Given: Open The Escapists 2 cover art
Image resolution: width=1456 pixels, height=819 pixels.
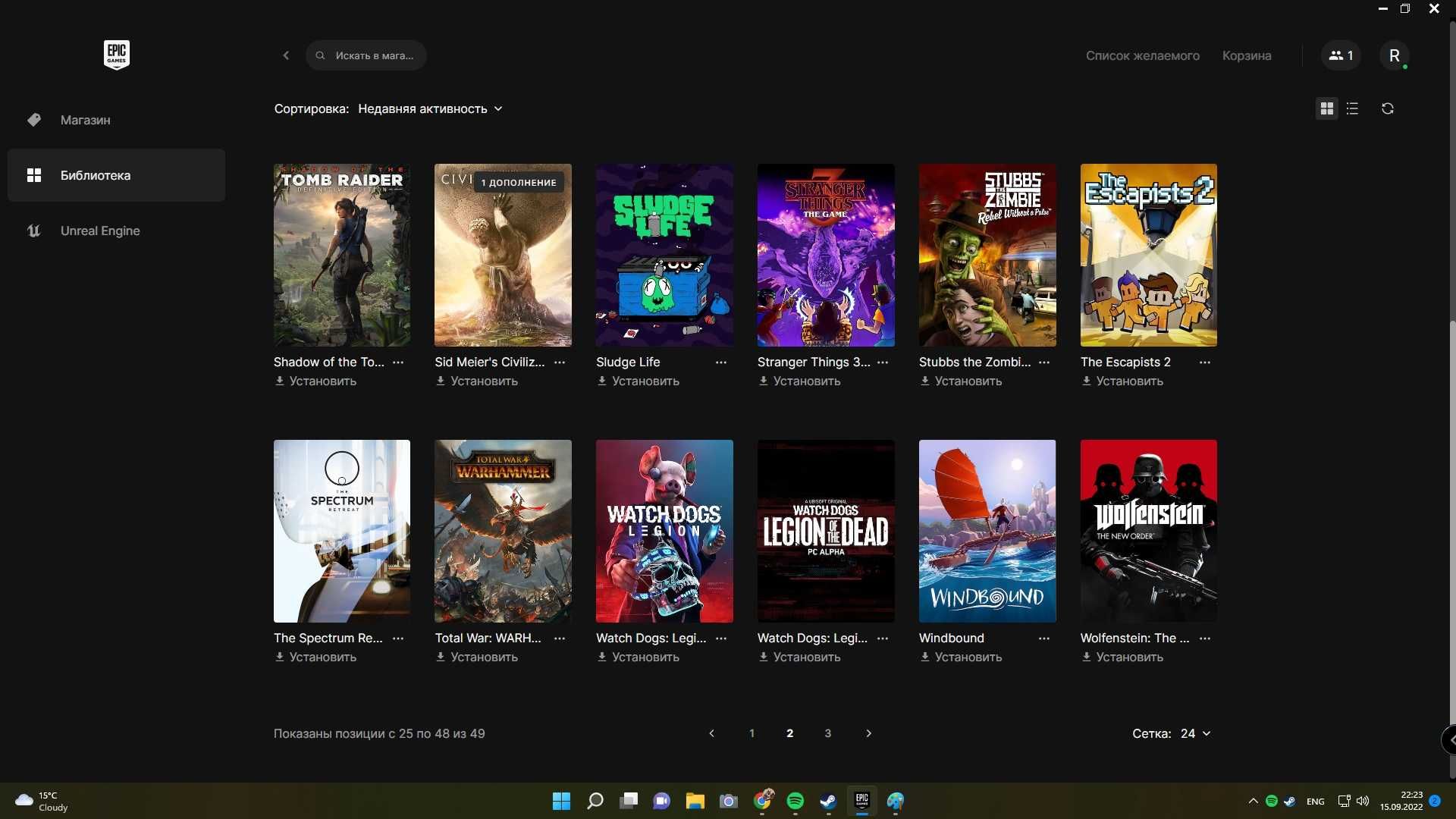Looking at the screenshot, I should coord(1149,255).
